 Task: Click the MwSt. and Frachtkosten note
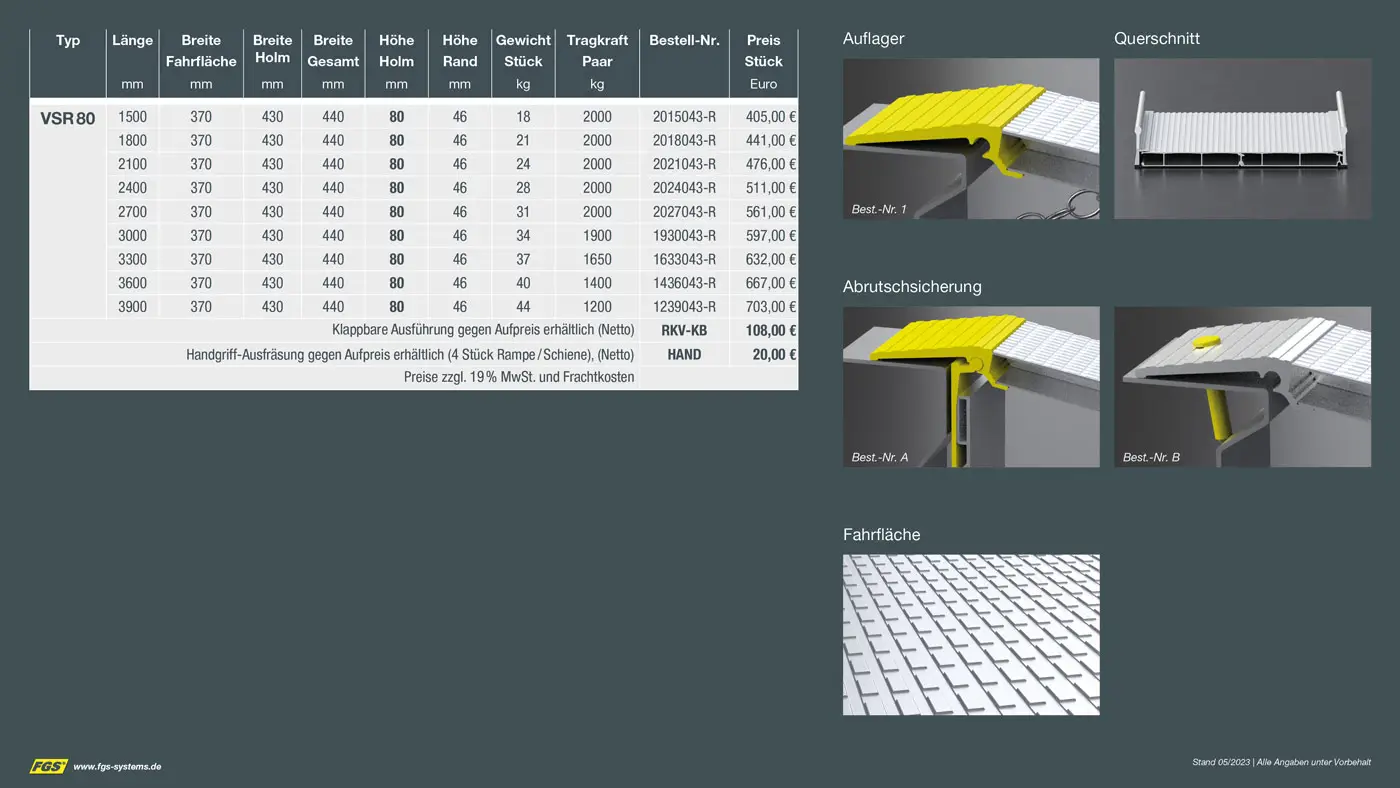point(518,378)
